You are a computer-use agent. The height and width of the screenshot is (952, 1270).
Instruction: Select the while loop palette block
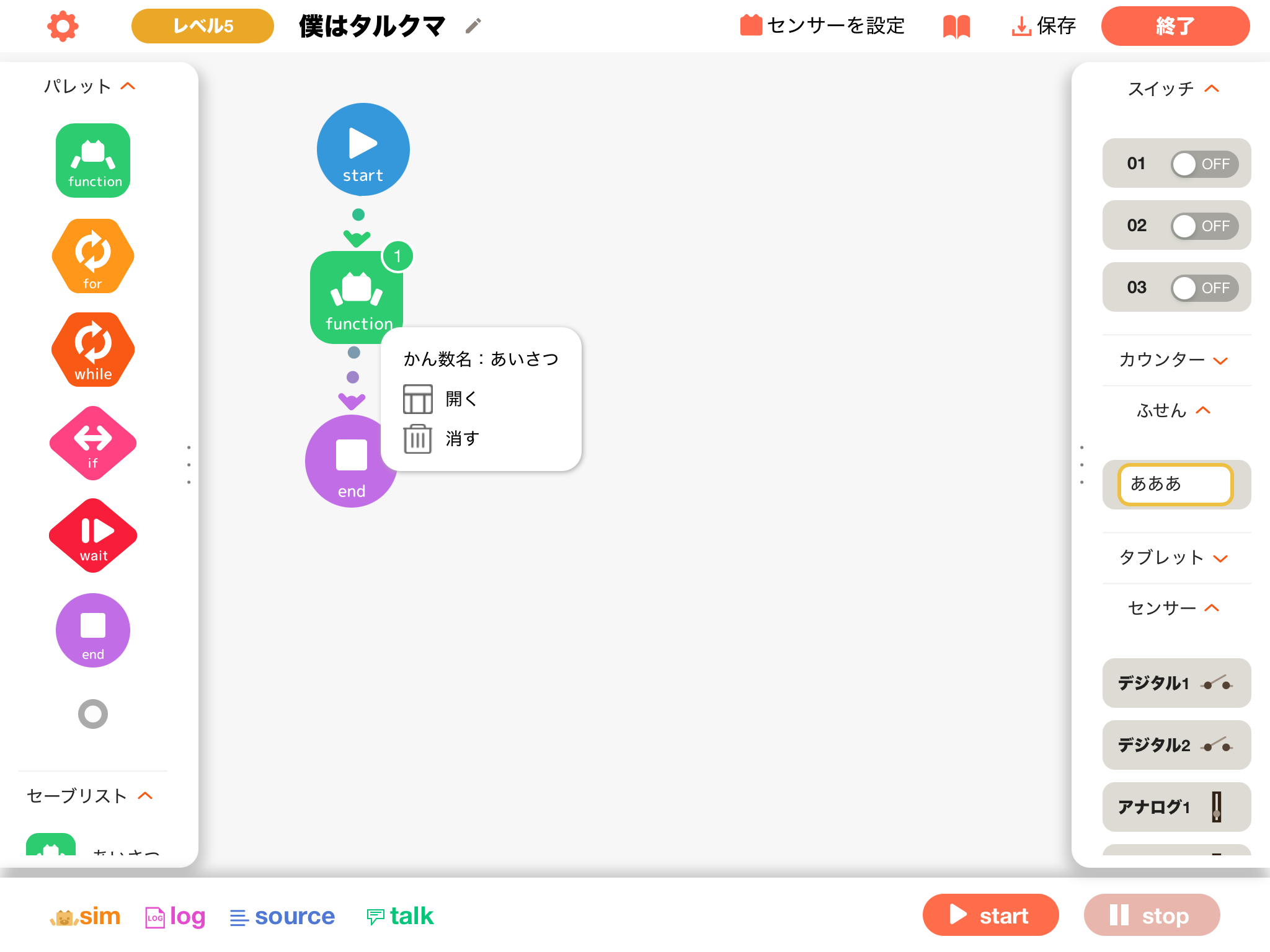point(93,349)
